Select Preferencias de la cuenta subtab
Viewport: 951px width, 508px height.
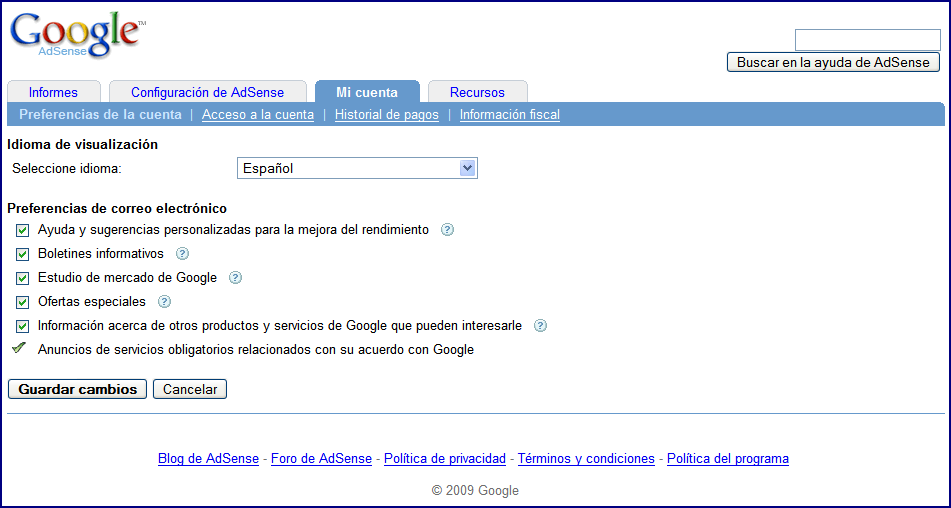[101, 114]
